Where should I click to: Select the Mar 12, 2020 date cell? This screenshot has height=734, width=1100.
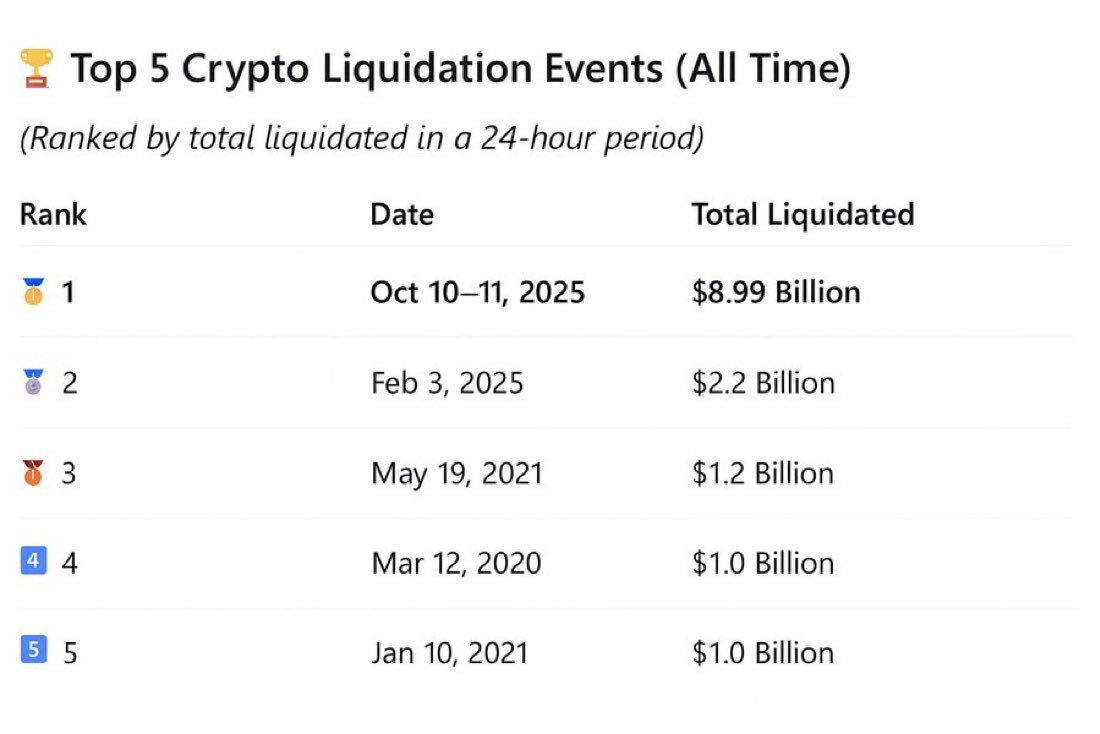(x=457, y=563)
